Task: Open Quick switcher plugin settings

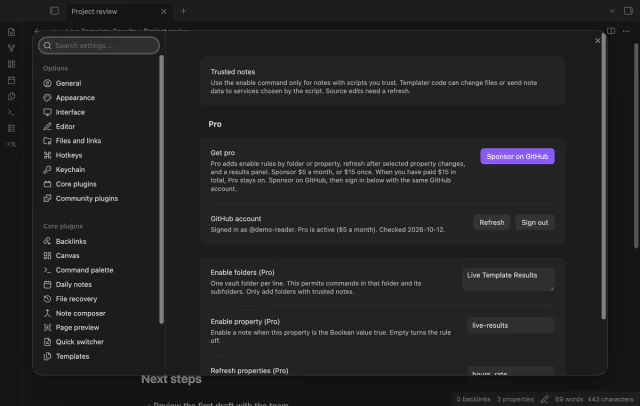Action: [73, 342]
